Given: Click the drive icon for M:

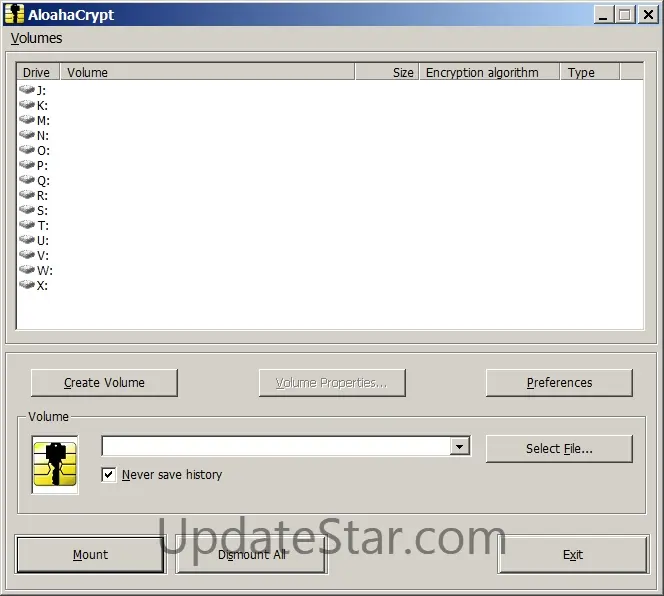Looking at the screenshot, I should (27, 120).
